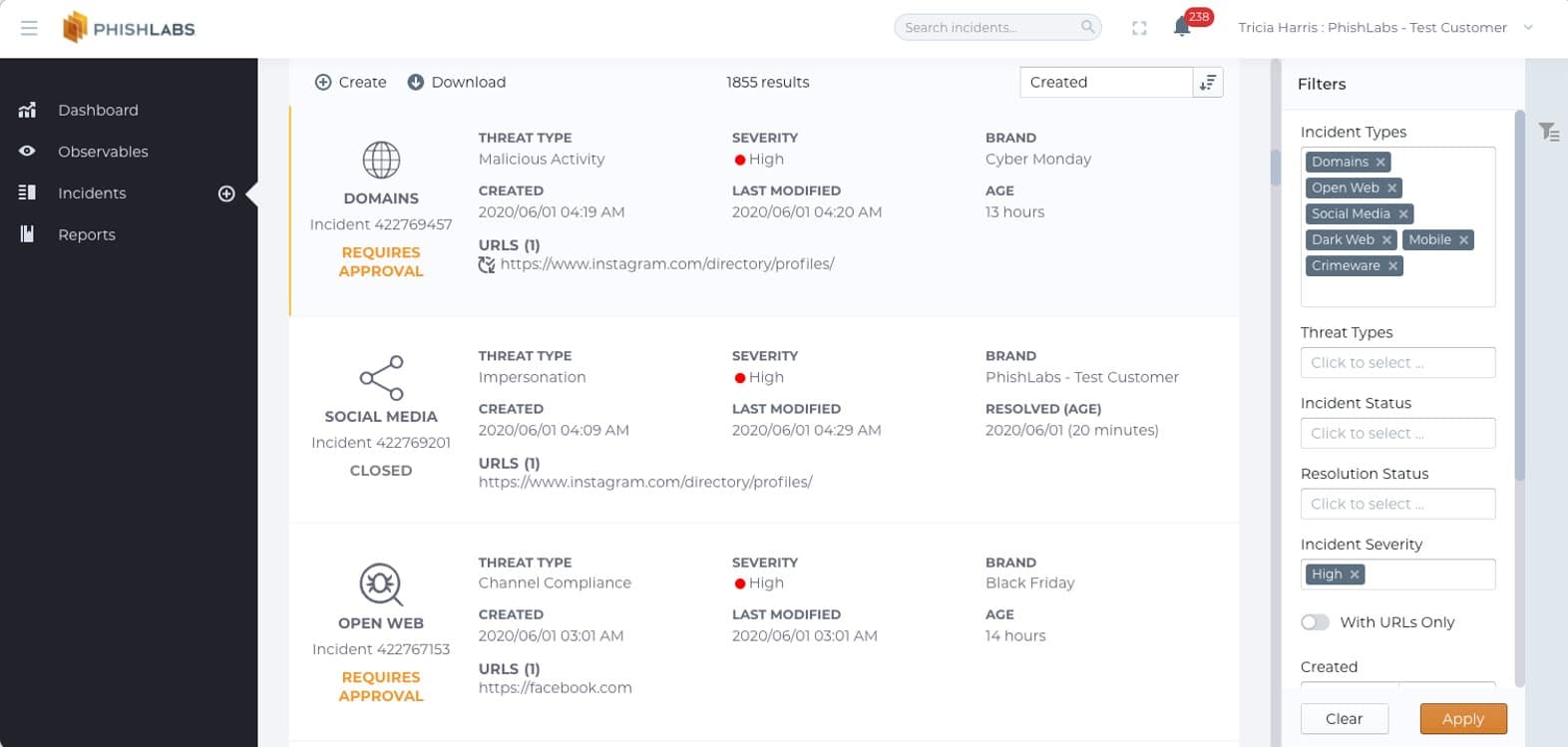Open Incident 422769201
The height and width of the screenshot is (747, 1568).
[381, 443]
